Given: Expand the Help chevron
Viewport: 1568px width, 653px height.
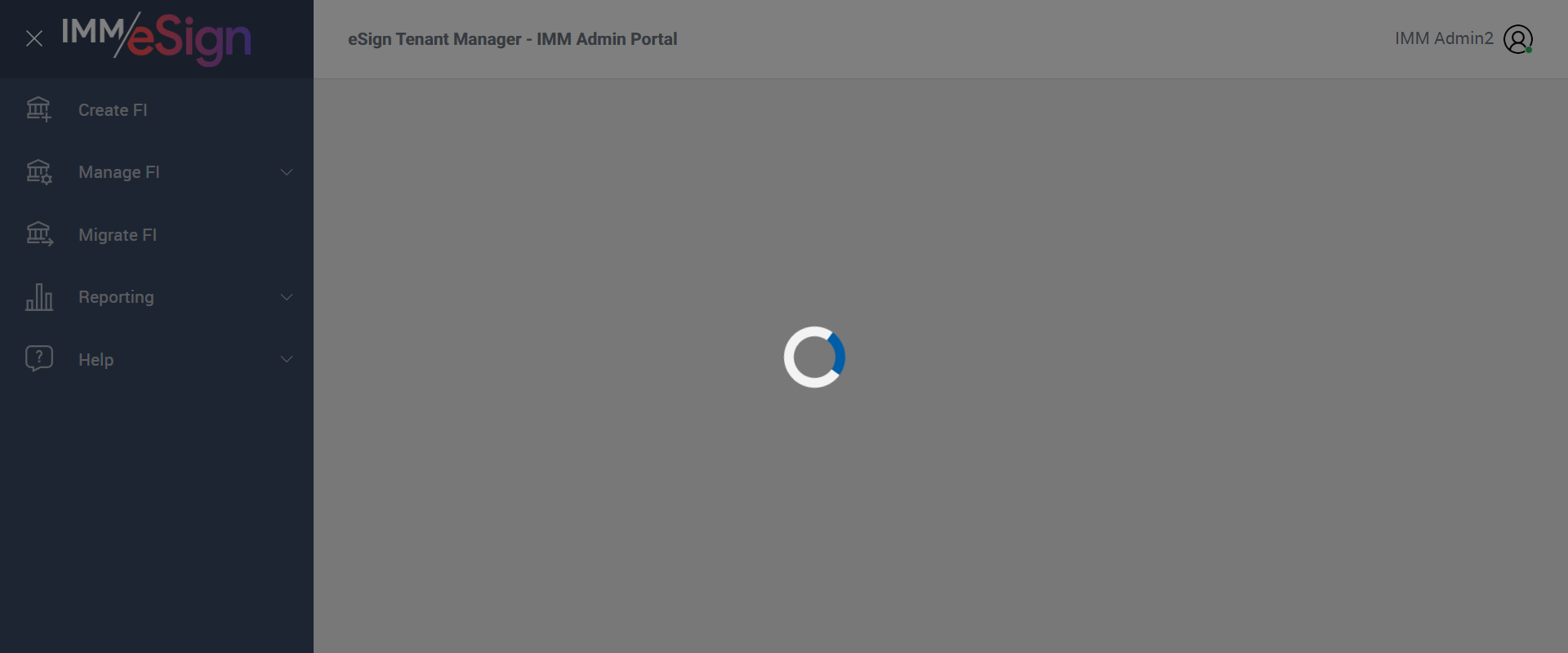Looking at the screenshot, I should coord(287,359).
